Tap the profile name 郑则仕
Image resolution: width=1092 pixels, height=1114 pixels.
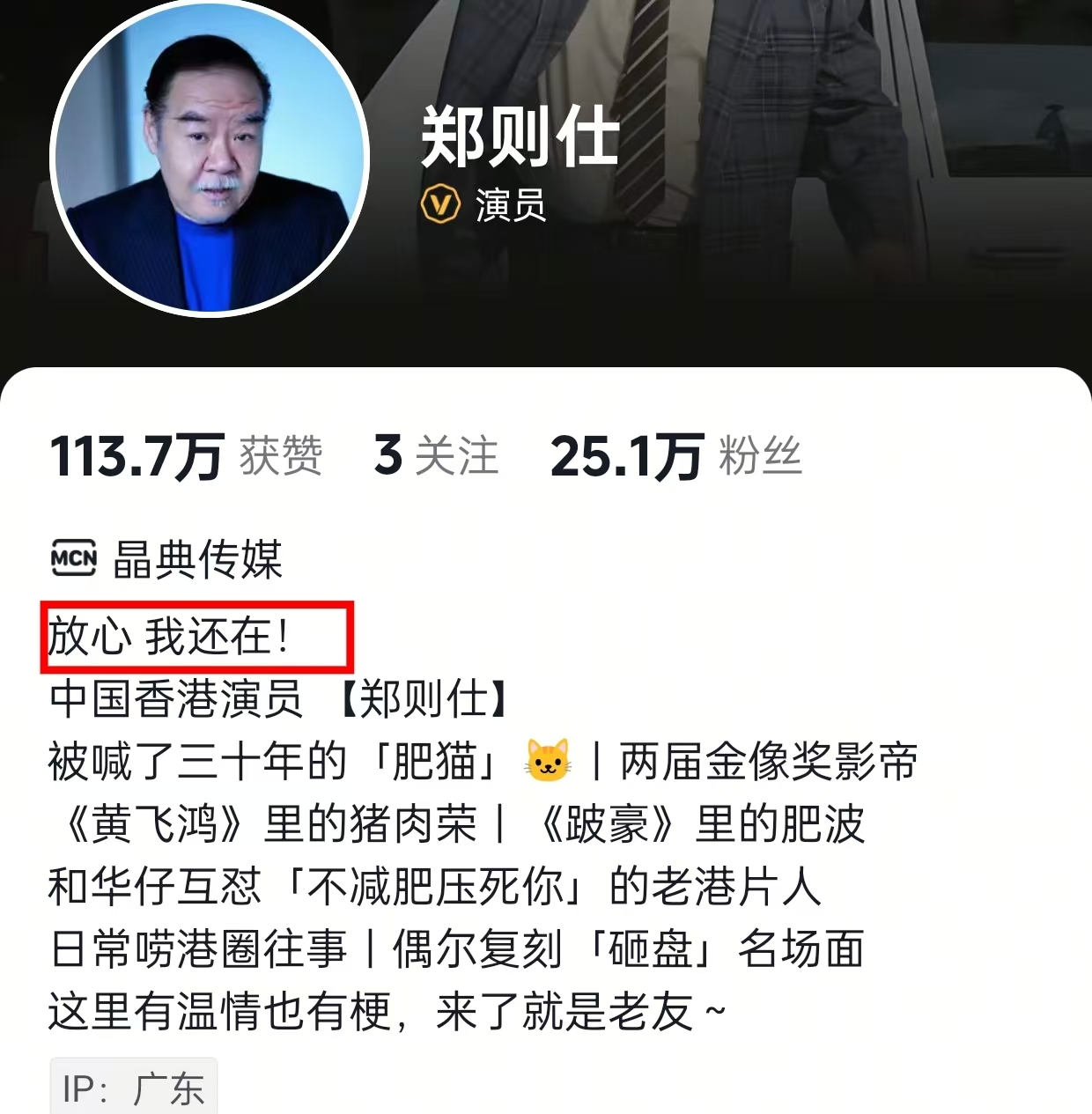click(x=520, y=136)
